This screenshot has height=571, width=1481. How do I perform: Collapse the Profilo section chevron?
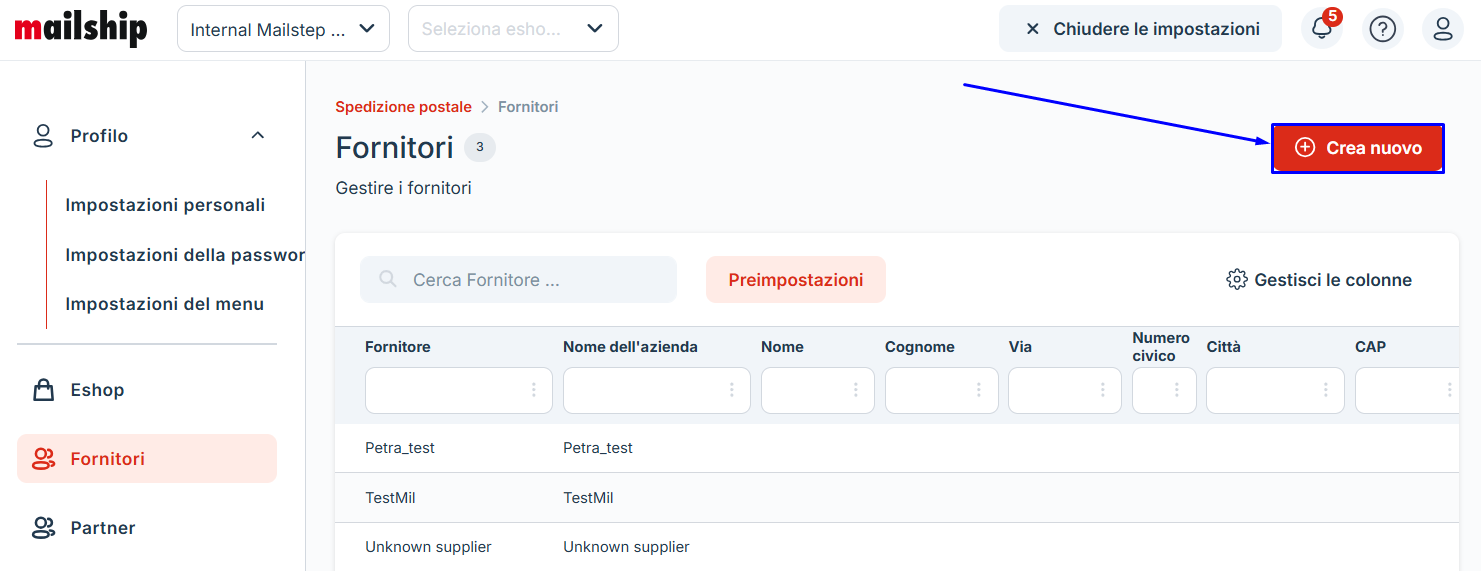(258, 135)
